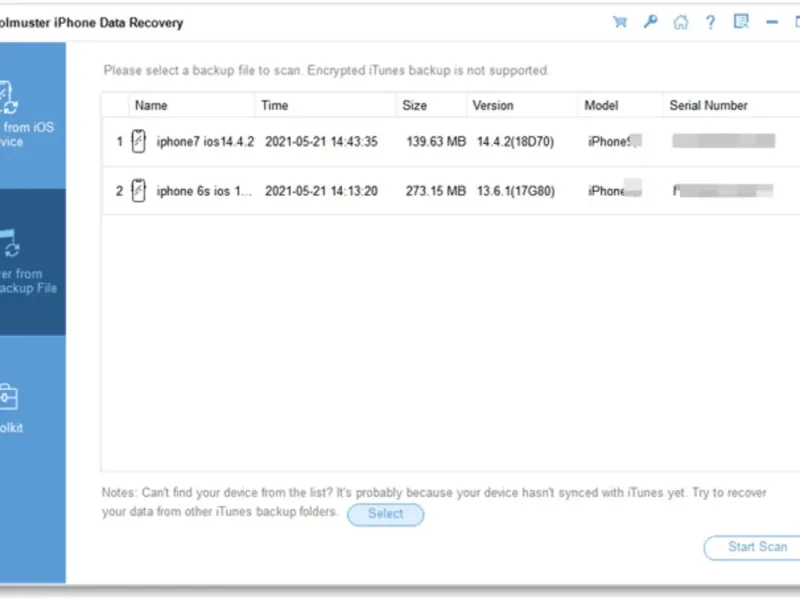
Task: Click the key registration icon
Action: [650, 22]
